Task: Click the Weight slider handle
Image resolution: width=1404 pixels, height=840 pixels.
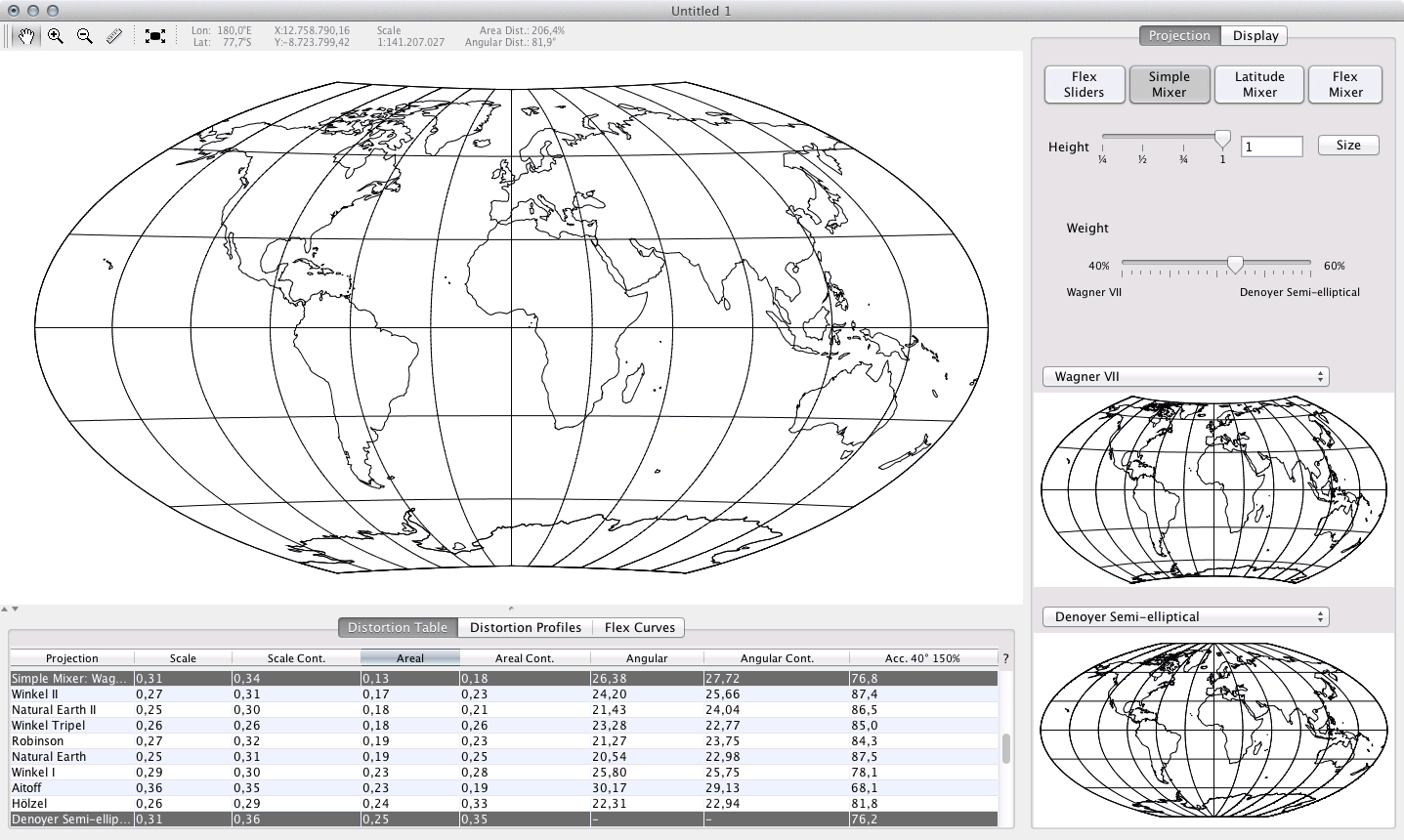Action: coord(1235,265)
